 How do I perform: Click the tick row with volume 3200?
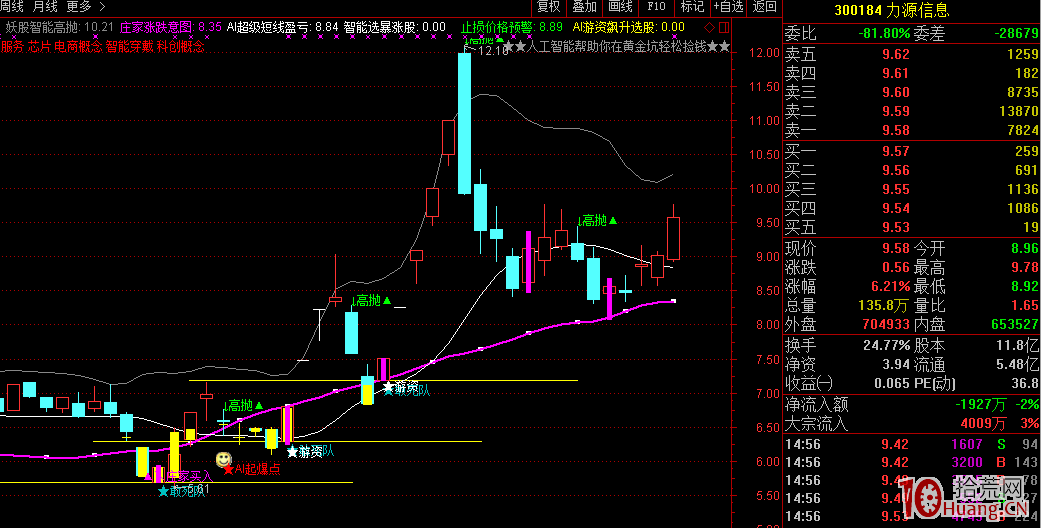(912, 462)
